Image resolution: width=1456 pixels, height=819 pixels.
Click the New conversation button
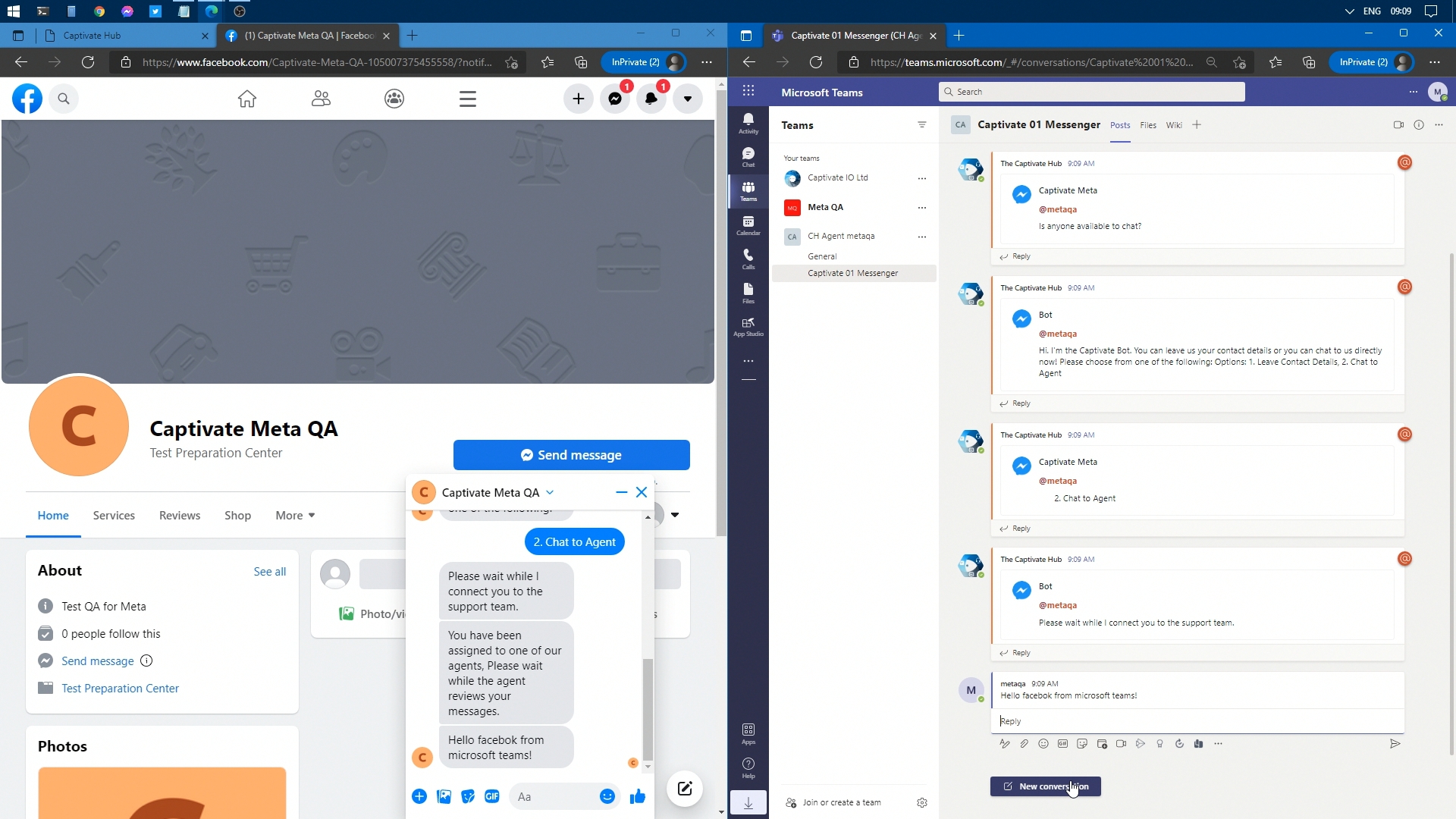(1045, 786)
